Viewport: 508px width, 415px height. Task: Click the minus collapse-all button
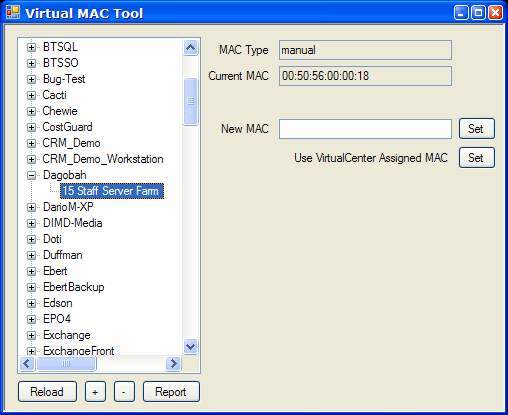pyautogui.click(x=124, y=392)
